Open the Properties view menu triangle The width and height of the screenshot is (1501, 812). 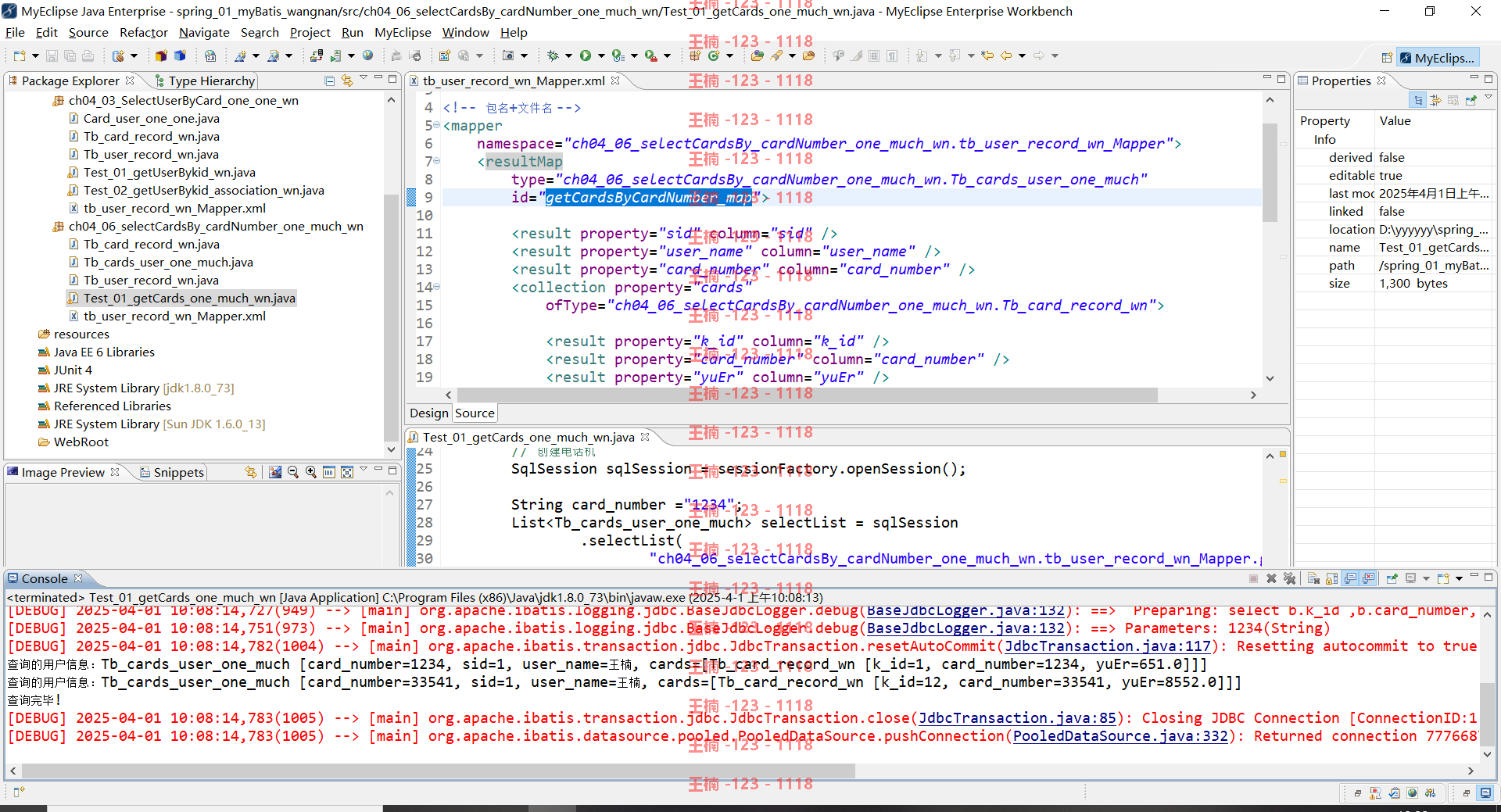1488,97
